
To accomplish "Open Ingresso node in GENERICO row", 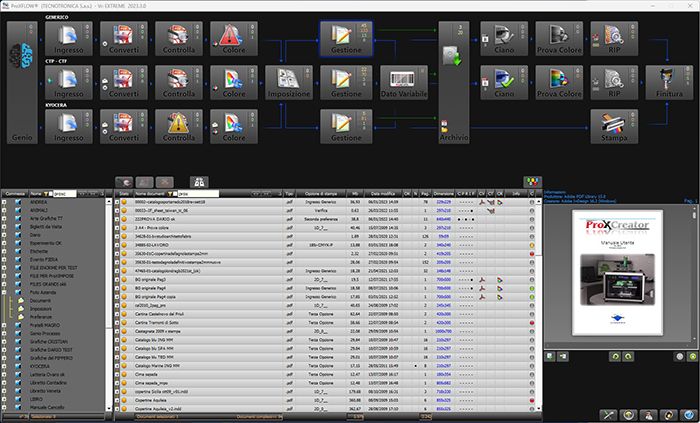I will (69, 38).
